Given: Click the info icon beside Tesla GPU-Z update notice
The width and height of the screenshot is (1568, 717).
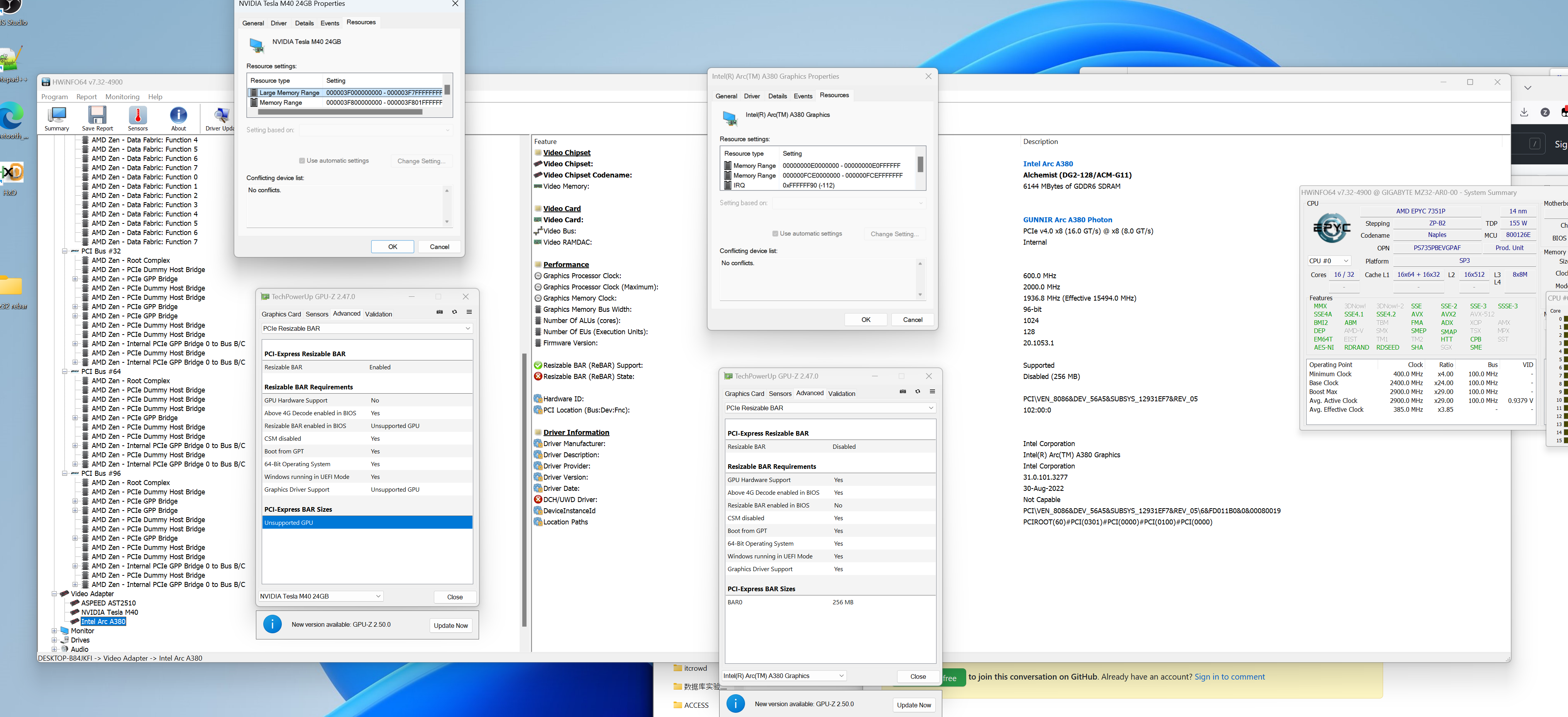Looking at the screenshot, I should (273, 624).
